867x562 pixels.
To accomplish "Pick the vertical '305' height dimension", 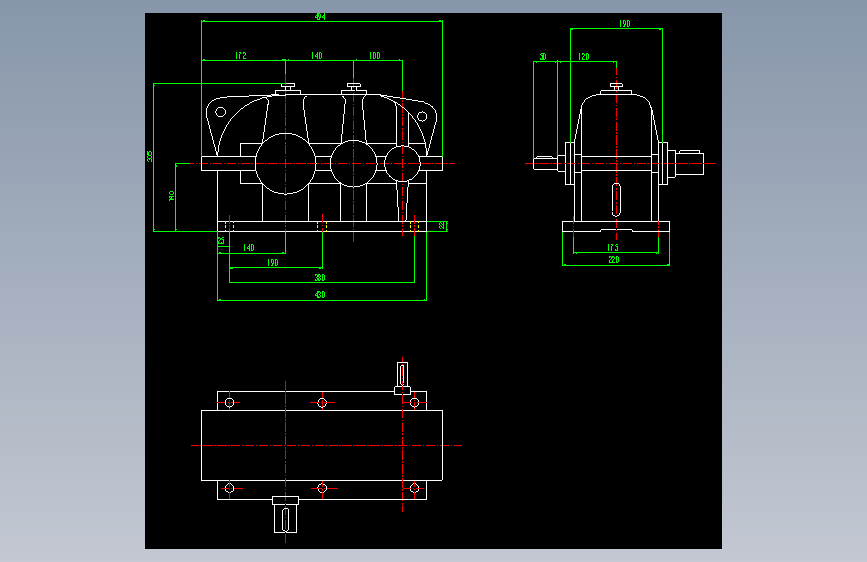I will tap(150, 157).
